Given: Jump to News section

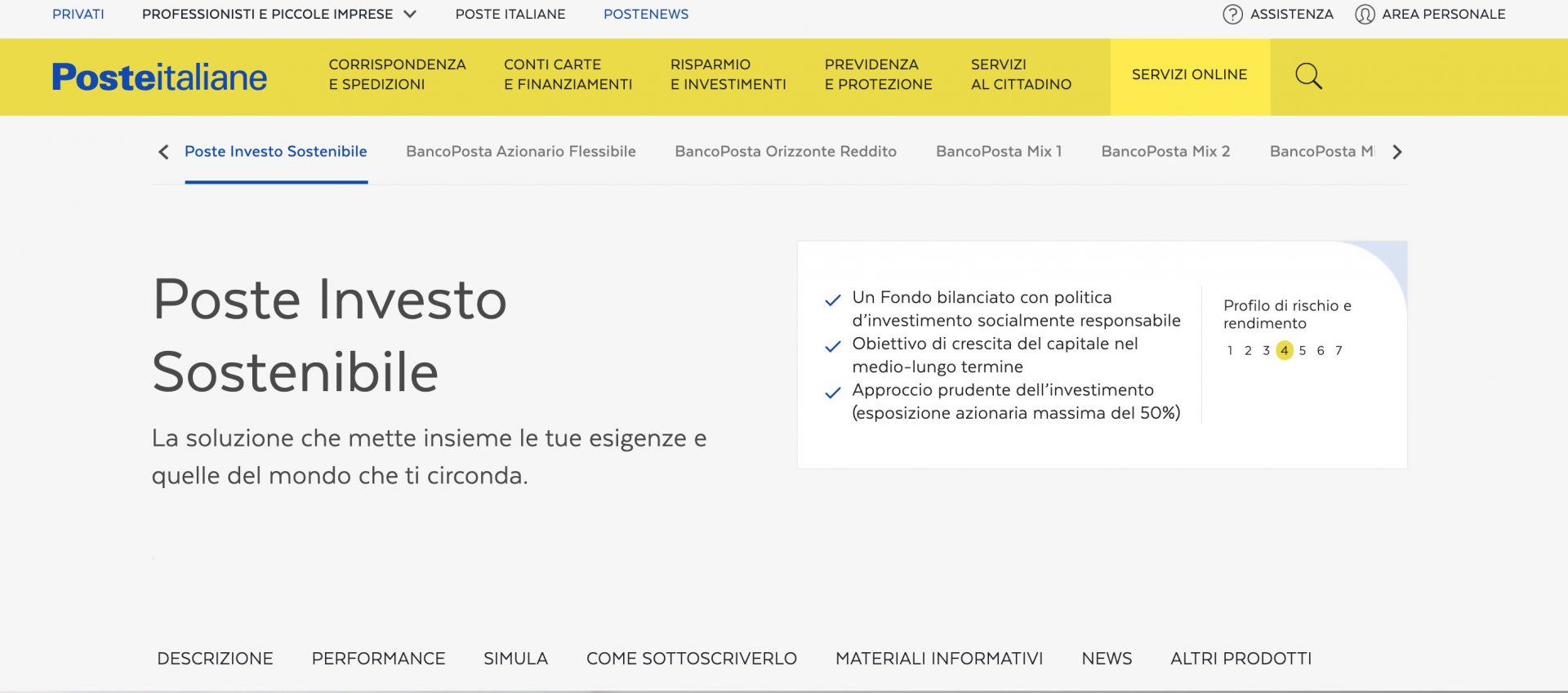Looking at the screenshot, I should click(x=1107, y=659).
